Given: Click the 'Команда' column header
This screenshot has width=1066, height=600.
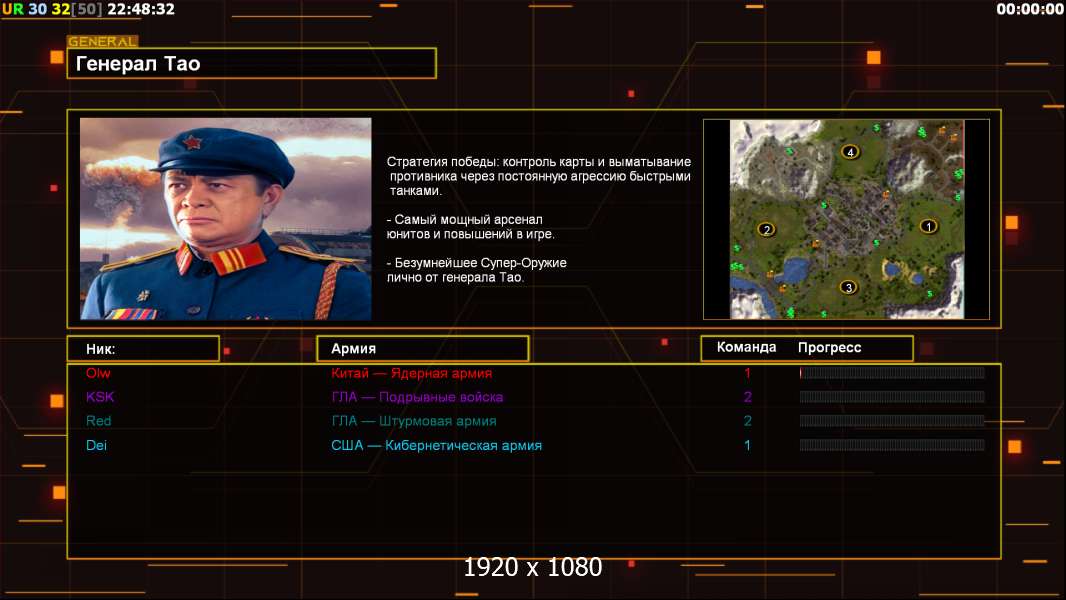Looking at the screenshot, I should 746,347.
